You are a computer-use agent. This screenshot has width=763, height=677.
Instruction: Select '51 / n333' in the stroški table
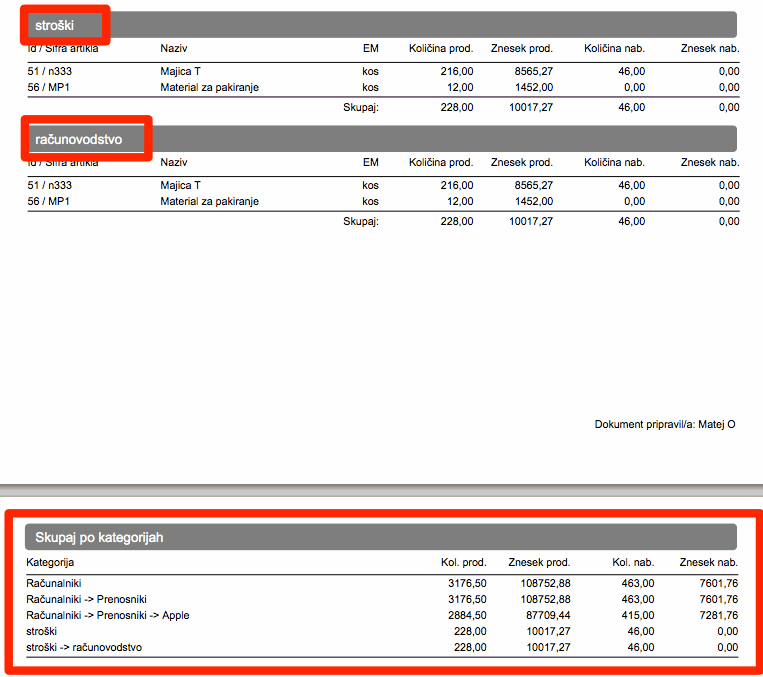(x=50, y=71)
